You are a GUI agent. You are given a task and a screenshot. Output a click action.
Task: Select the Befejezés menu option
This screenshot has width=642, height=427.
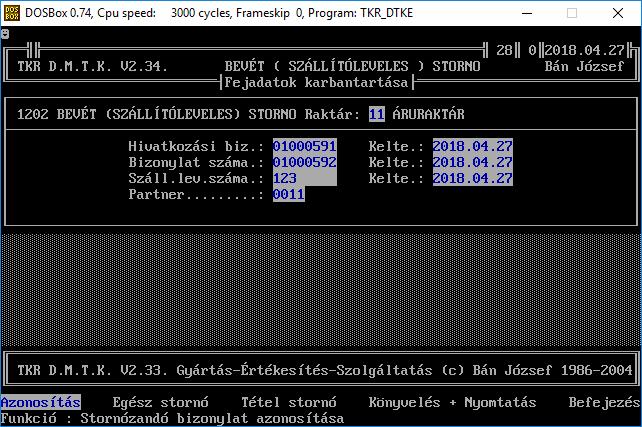[604, 402]
